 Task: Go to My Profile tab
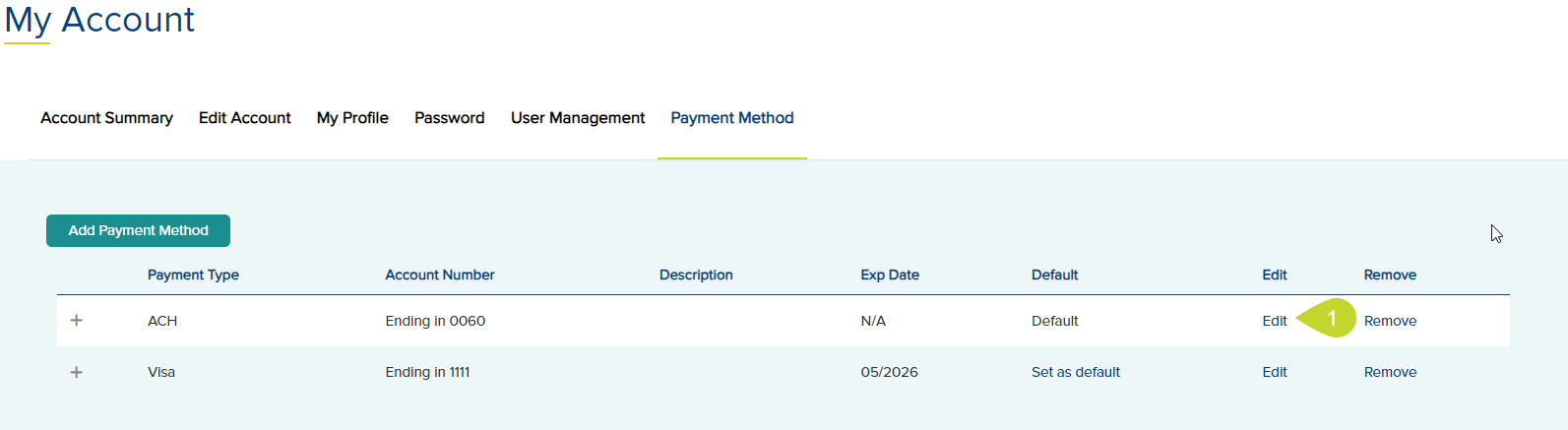(x=352, y=118)
